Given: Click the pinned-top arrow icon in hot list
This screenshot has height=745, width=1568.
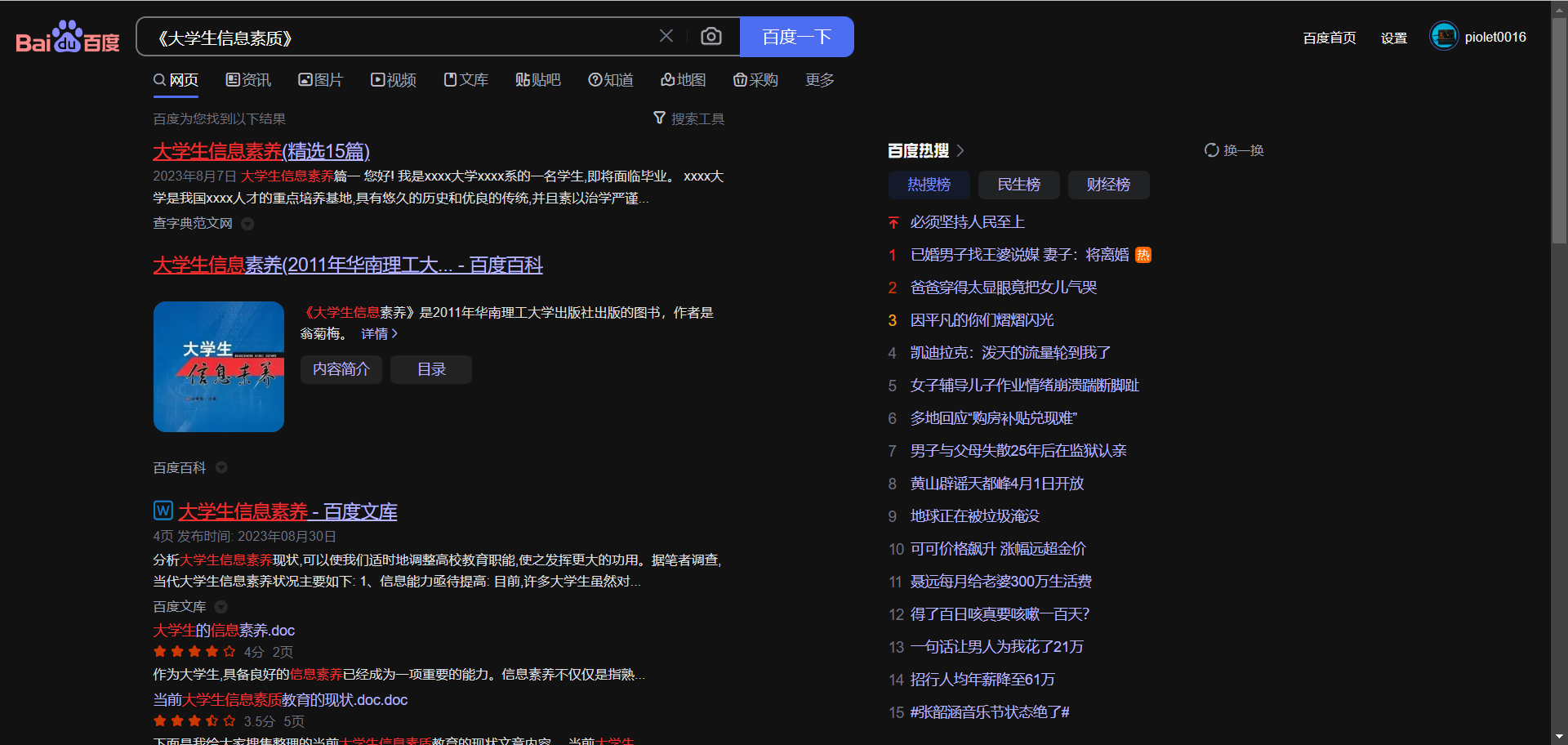Looking at the screenshot, I should click(893, 222).
